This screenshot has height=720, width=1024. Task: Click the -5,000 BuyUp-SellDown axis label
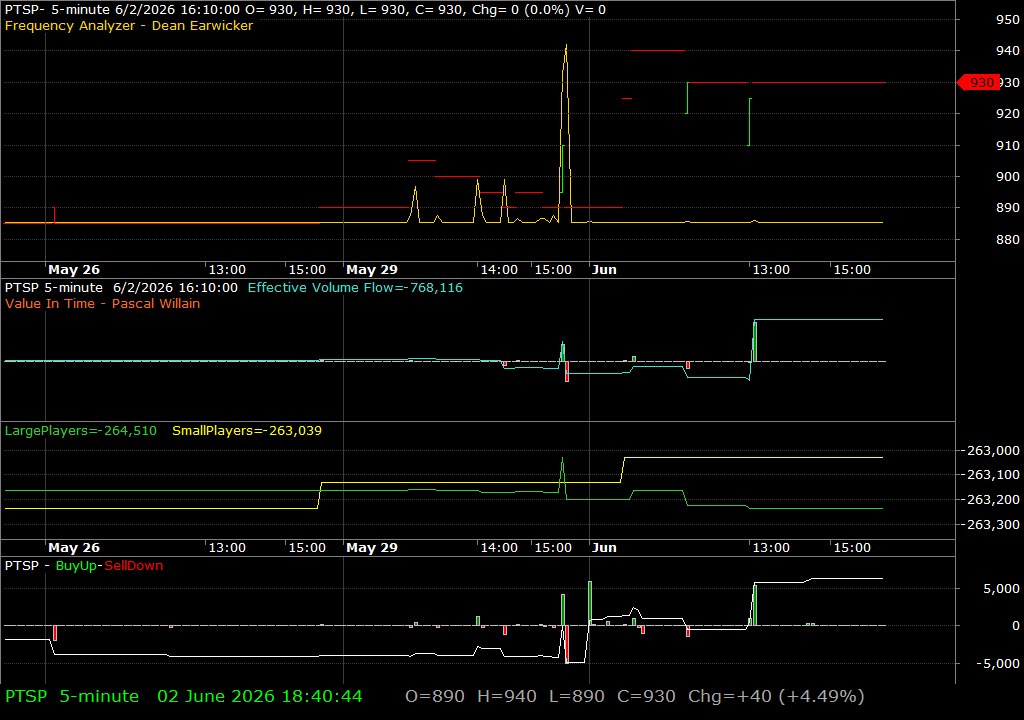[x=998, y=664]
